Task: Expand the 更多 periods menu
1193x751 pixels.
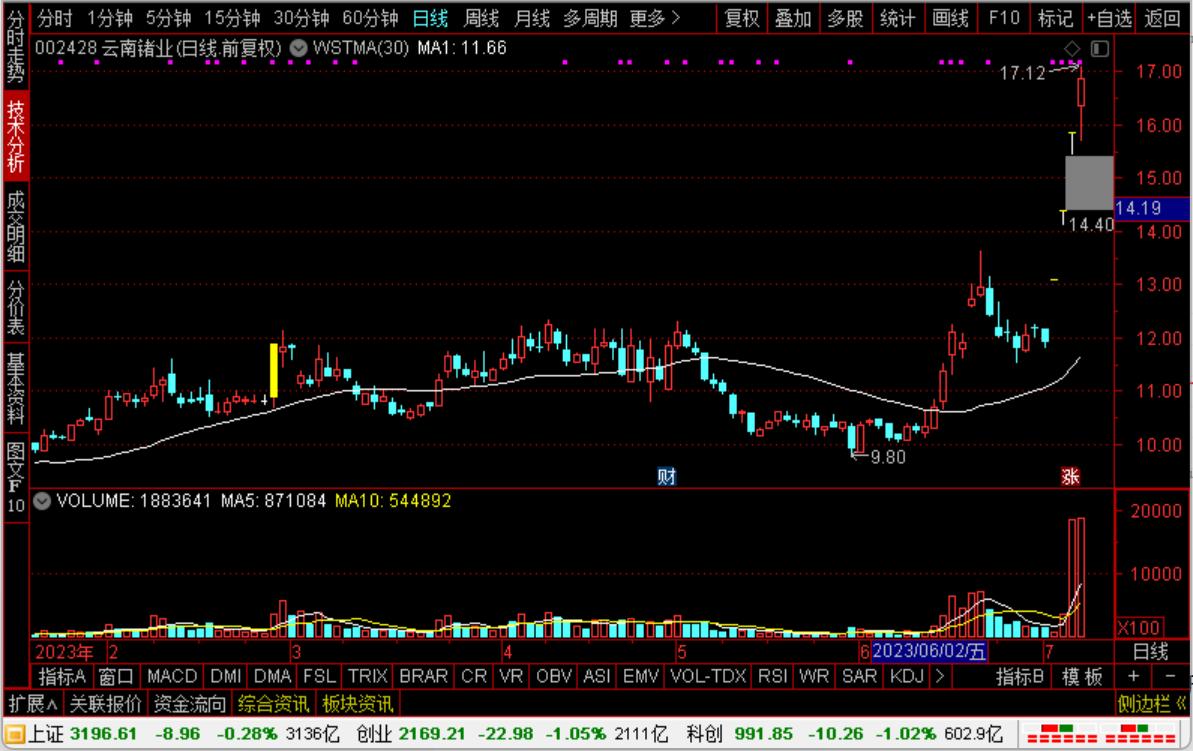Action: tap(654, 18)
